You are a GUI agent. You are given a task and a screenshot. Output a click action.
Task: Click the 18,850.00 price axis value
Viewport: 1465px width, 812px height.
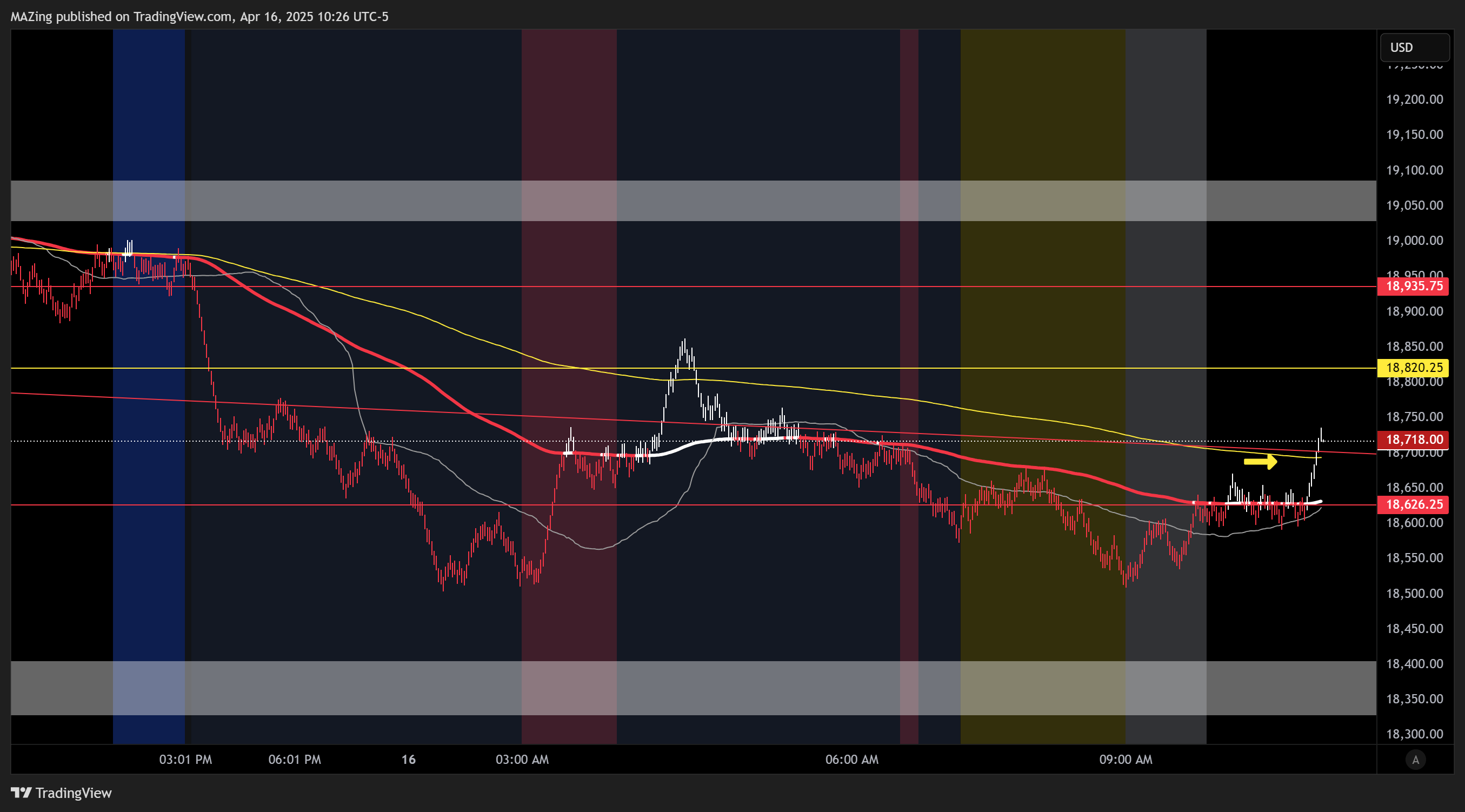[1414, 347]
